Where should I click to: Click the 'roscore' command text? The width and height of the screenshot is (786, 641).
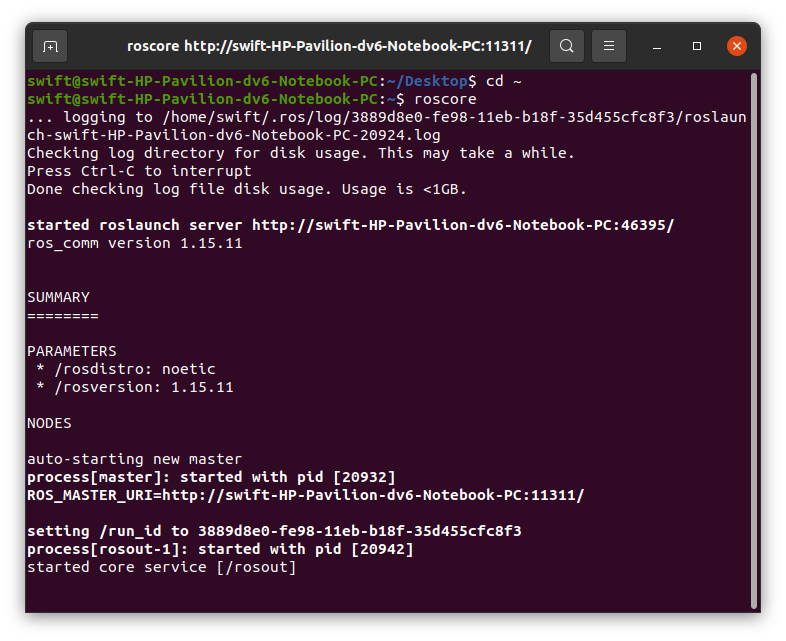point(445,99)
